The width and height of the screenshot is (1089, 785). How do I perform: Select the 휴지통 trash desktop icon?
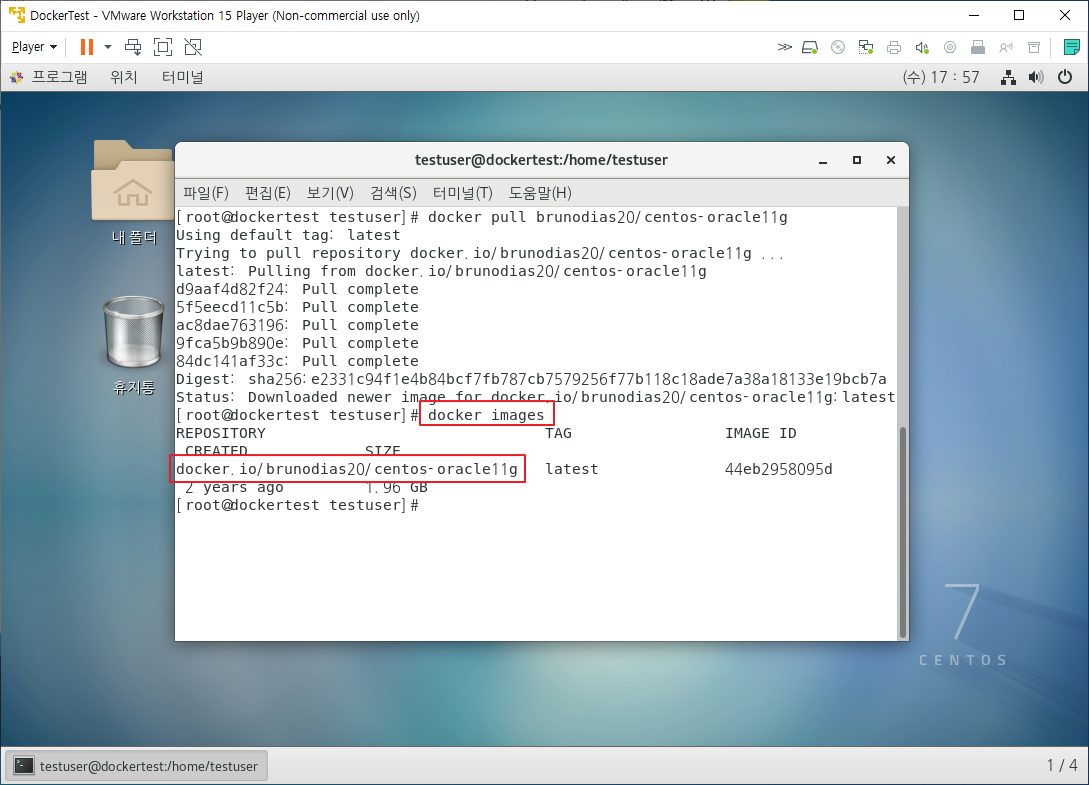(x=133, y=345)
